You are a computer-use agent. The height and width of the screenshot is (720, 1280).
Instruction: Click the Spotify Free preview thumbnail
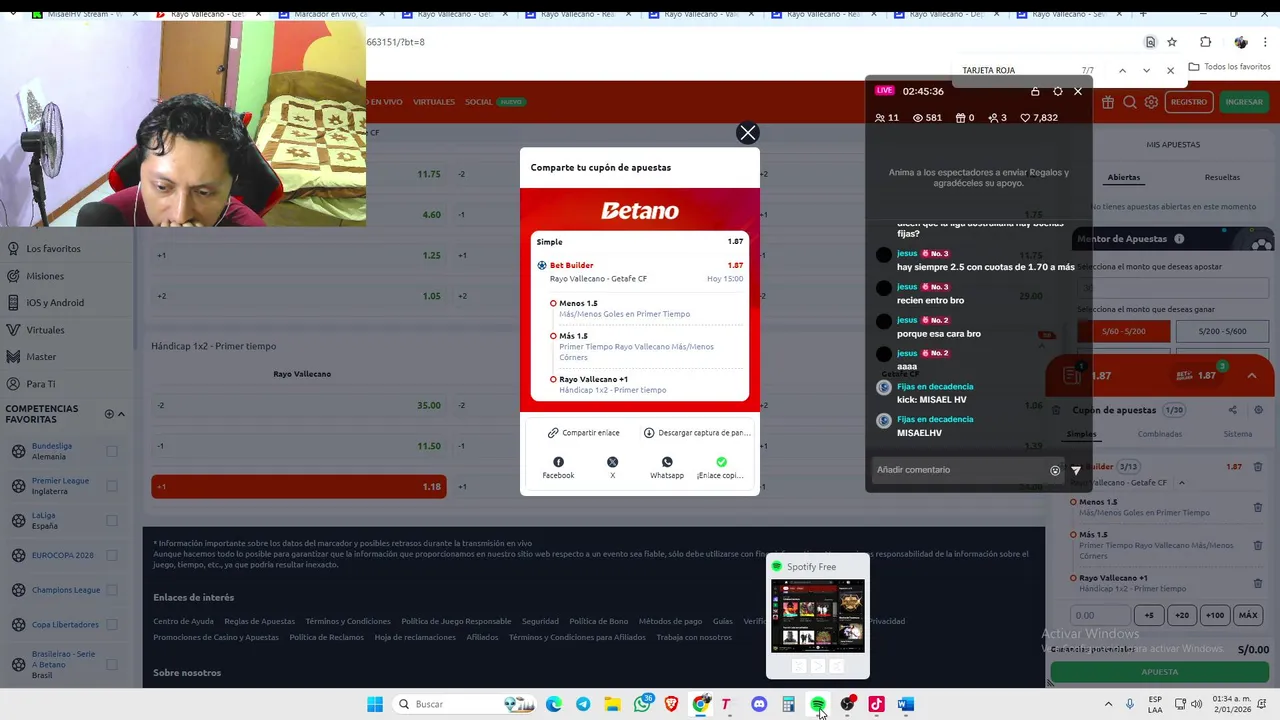coord(817,616)
